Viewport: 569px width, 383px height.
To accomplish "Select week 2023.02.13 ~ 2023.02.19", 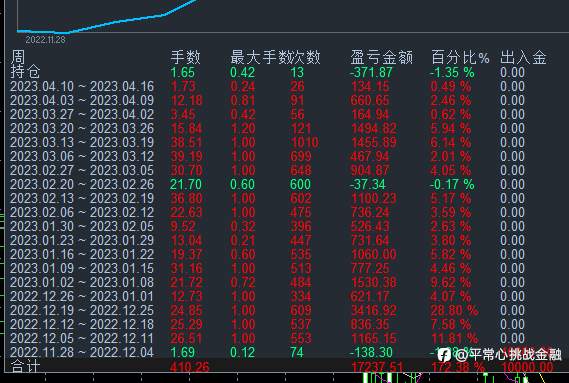I will coord(82,199).
